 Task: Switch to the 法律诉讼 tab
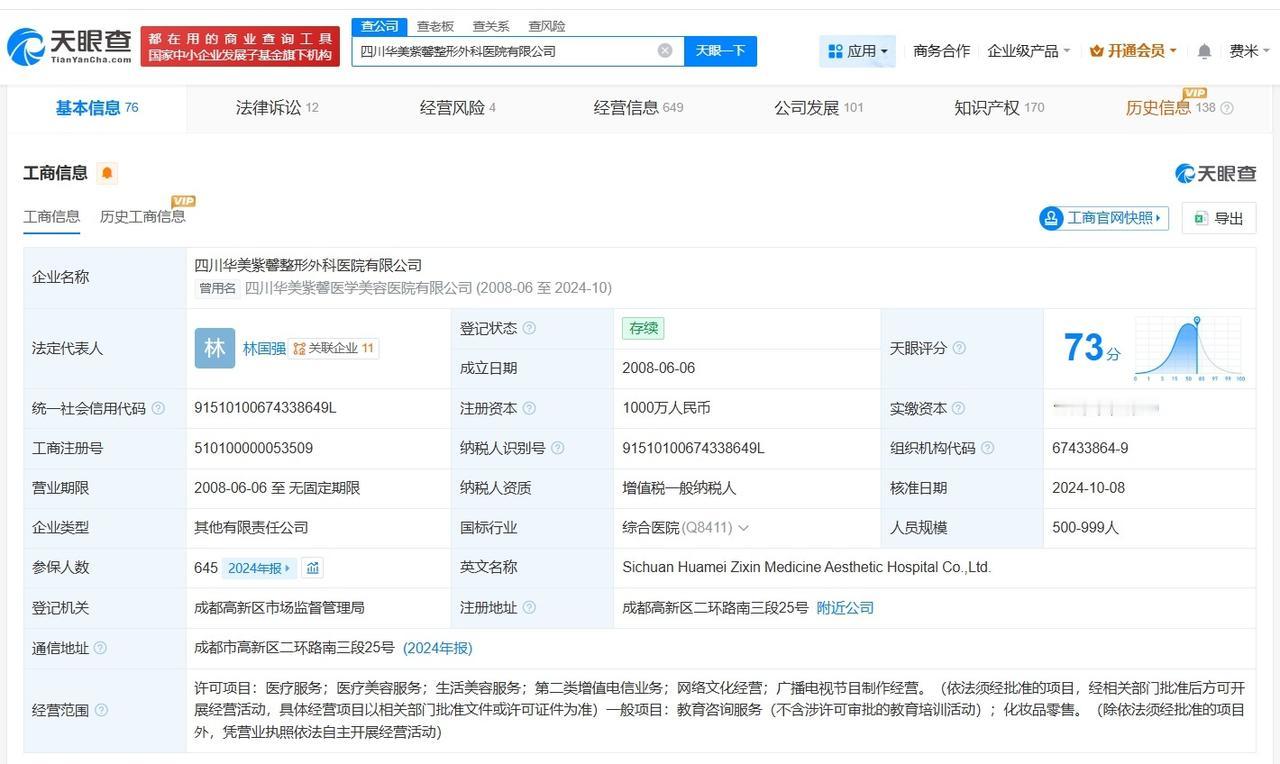268,108
